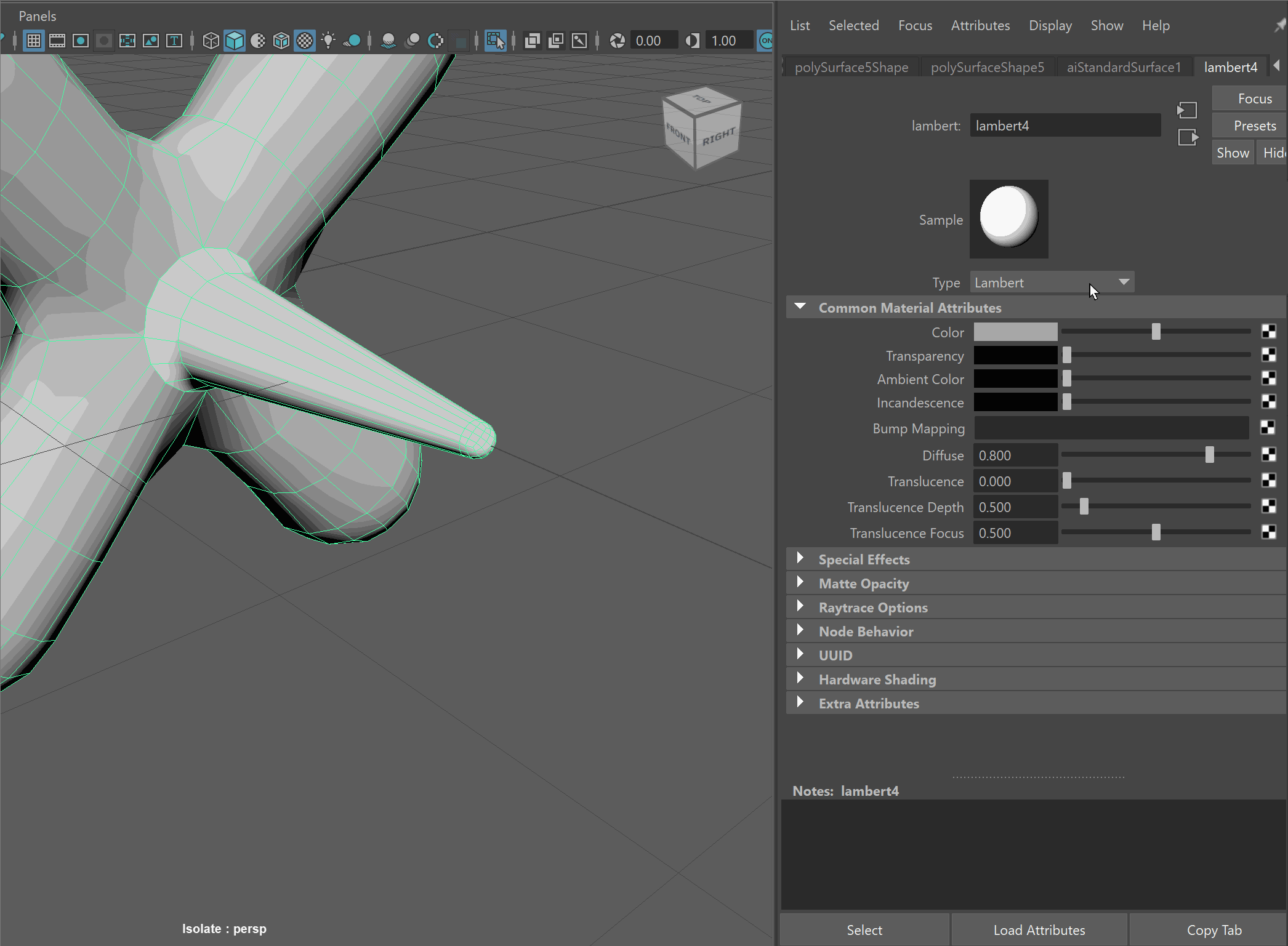
Task: Click the gray Color swatch
Action: [1015, 332]
